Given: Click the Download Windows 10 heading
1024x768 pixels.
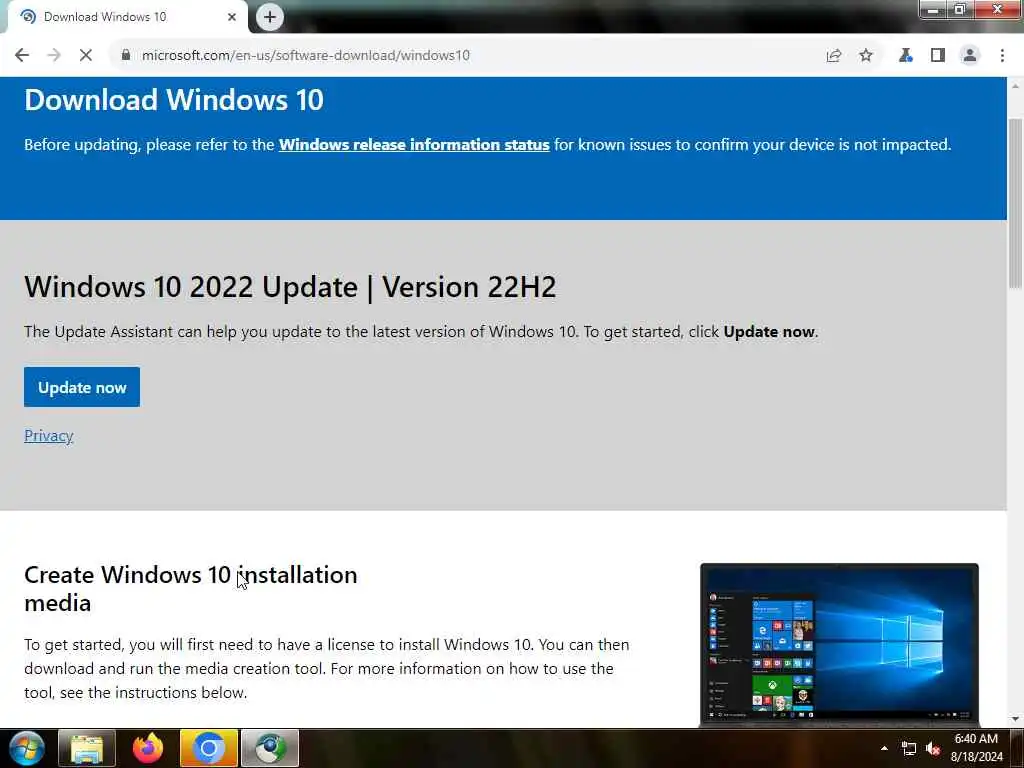Looking at the screenshot, I should click(174, 100).
